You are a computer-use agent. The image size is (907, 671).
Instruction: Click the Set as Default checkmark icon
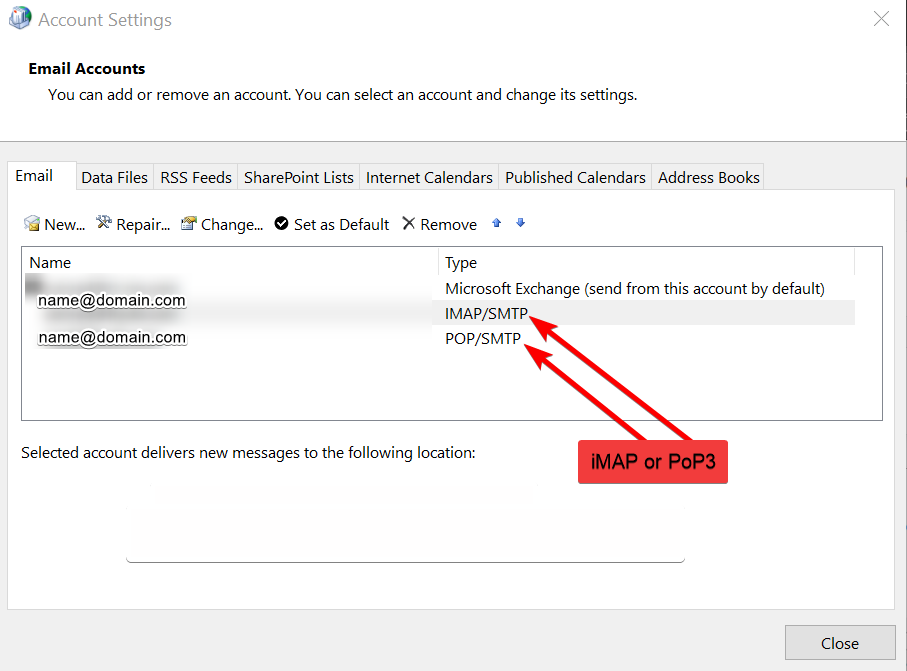[x=281, y=223]
